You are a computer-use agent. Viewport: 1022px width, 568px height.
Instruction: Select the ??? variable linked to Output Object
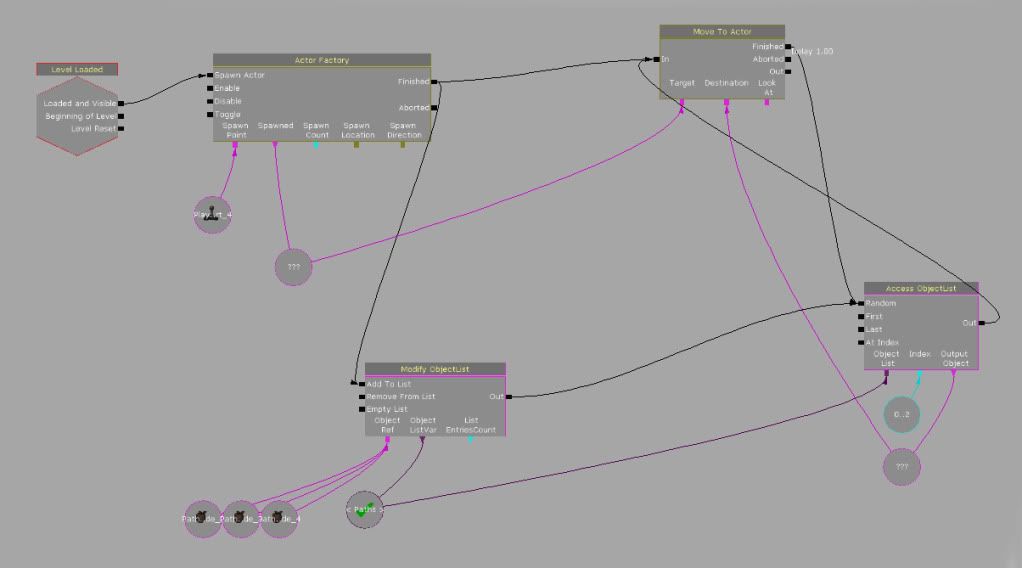click(x=901, y=466)
